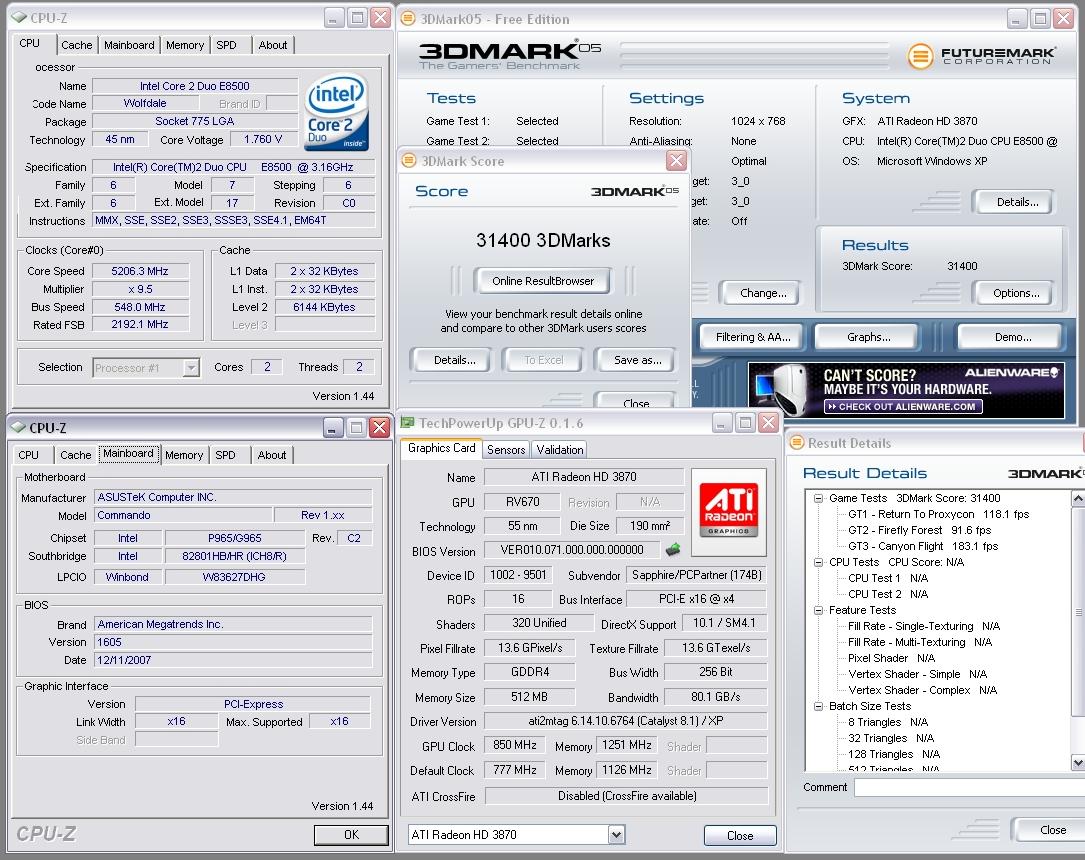1085x860 pixels.
Task: Select the CPU Test 1 tree row
Action: (x=888, y=578)
